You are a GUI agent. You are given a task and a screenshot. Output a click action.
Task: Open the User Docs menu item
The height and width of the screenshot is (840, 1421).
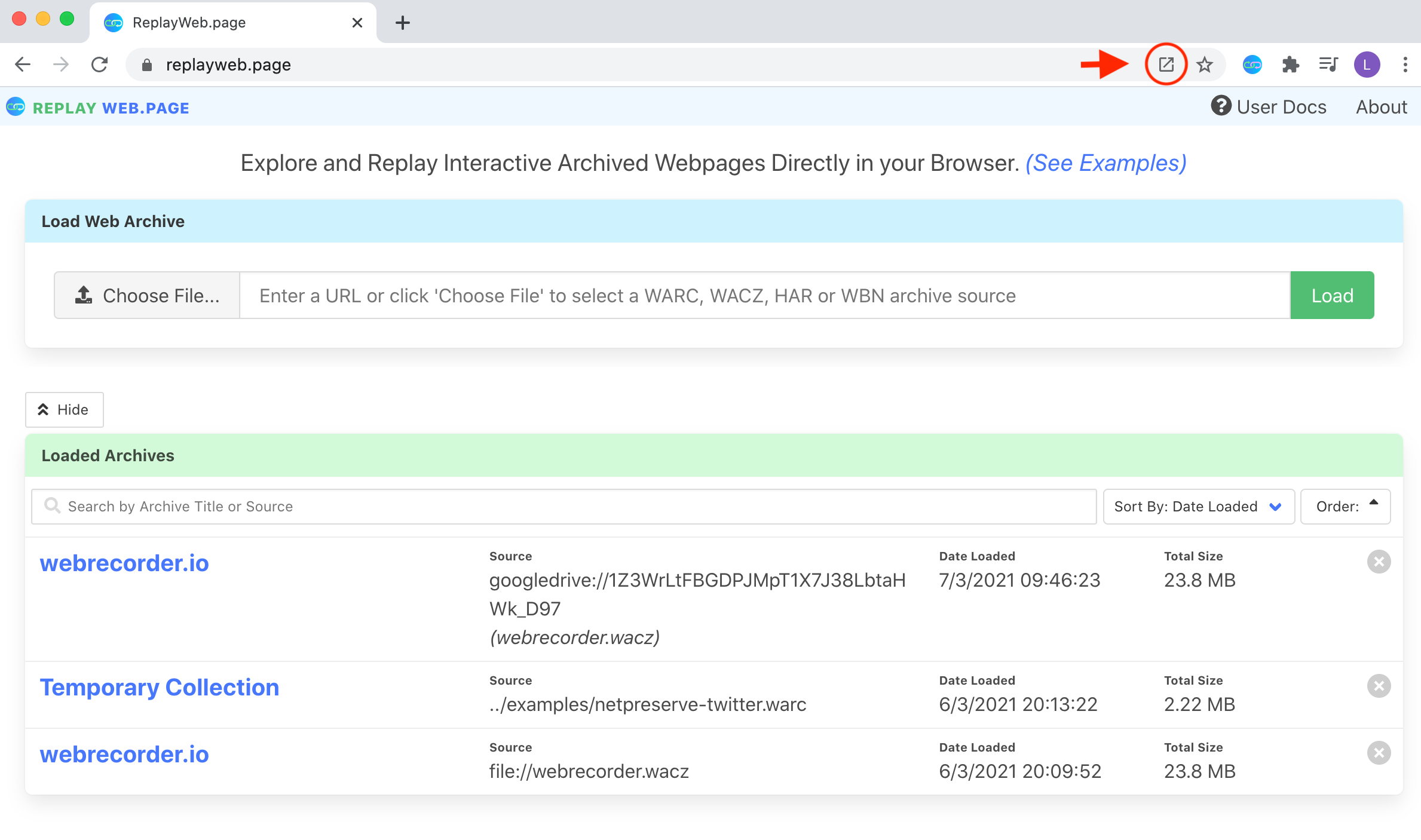(1269, 107)
